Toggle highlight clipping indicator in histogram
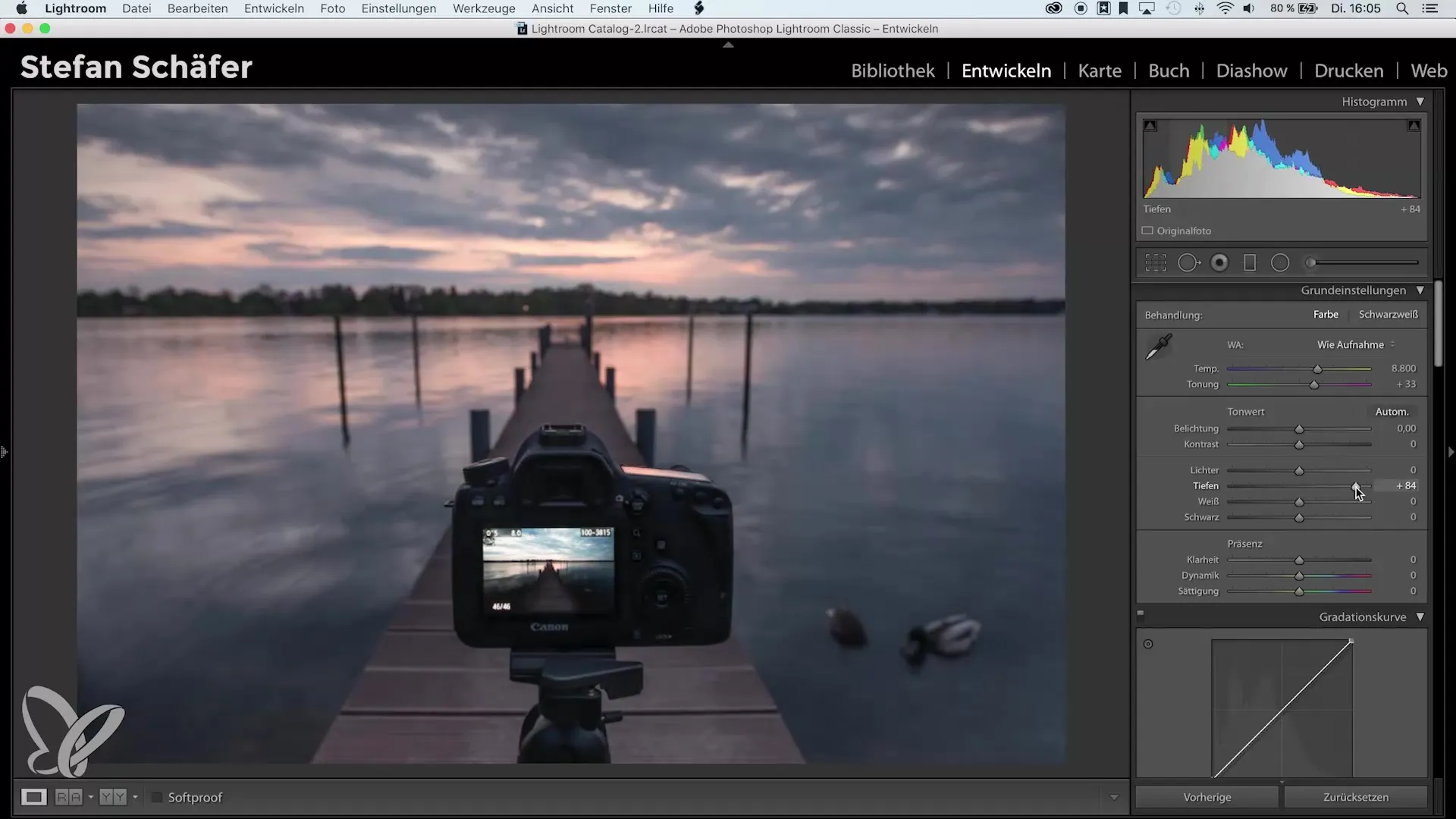 [x=1414, y=126]
